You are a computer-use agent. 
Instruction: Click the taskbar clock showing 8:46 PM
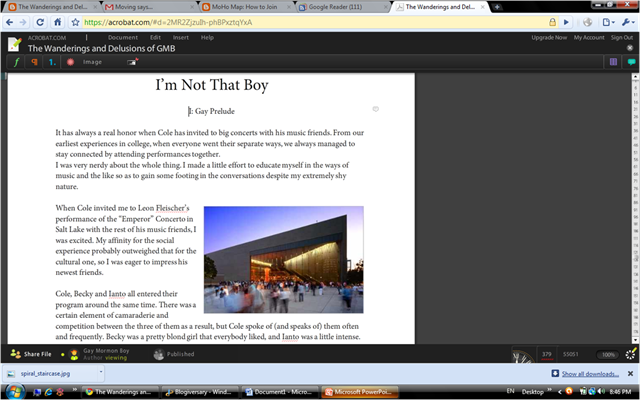pos(621,391)
